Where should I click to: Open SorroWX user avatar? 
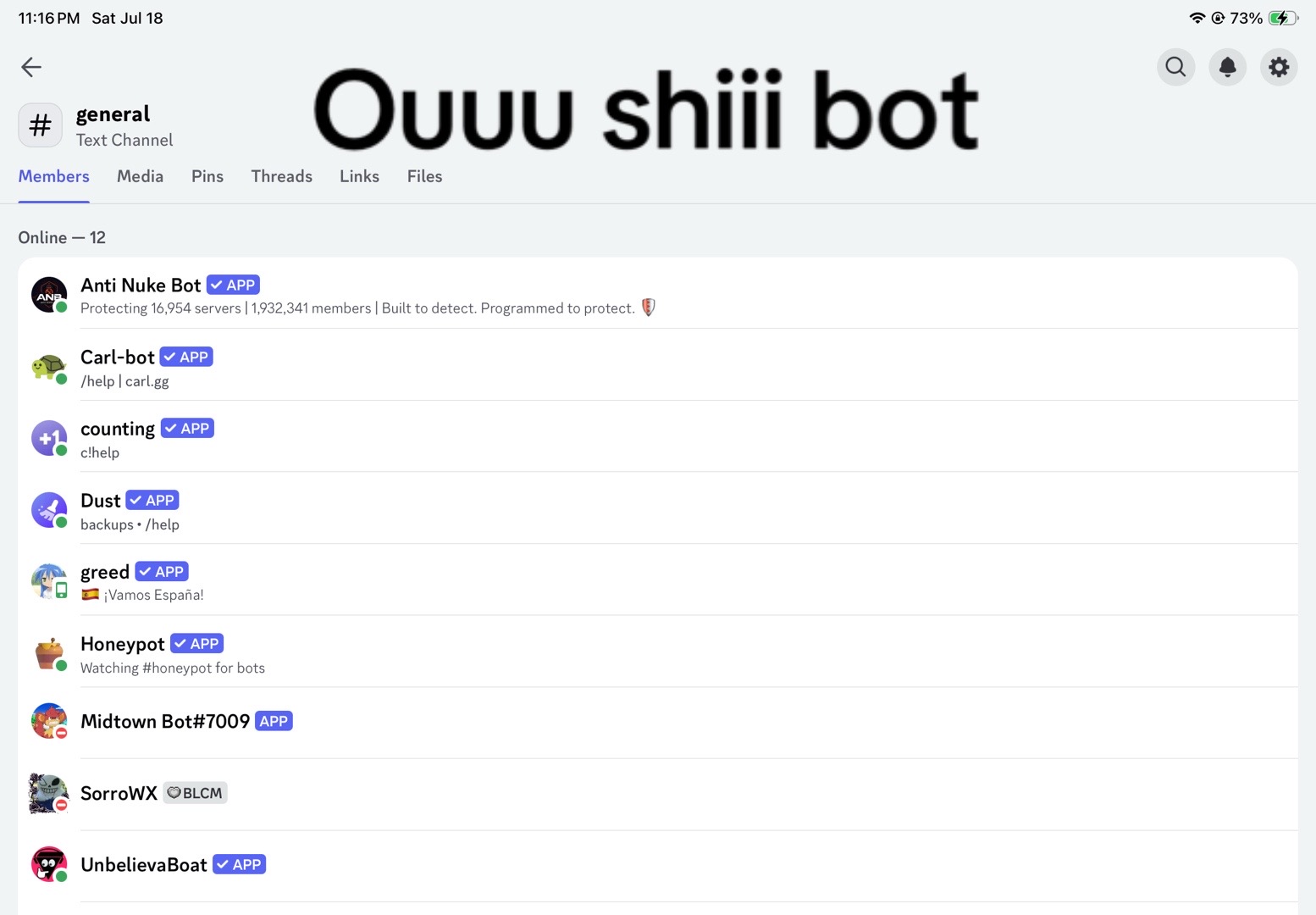point(49,793)
